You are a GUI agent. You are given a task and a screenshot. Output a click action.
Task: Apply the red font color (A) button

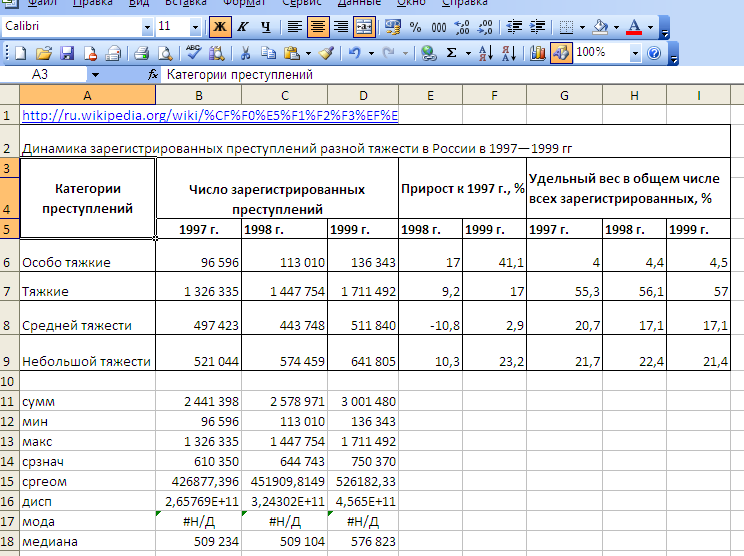[x=634, y=27]
